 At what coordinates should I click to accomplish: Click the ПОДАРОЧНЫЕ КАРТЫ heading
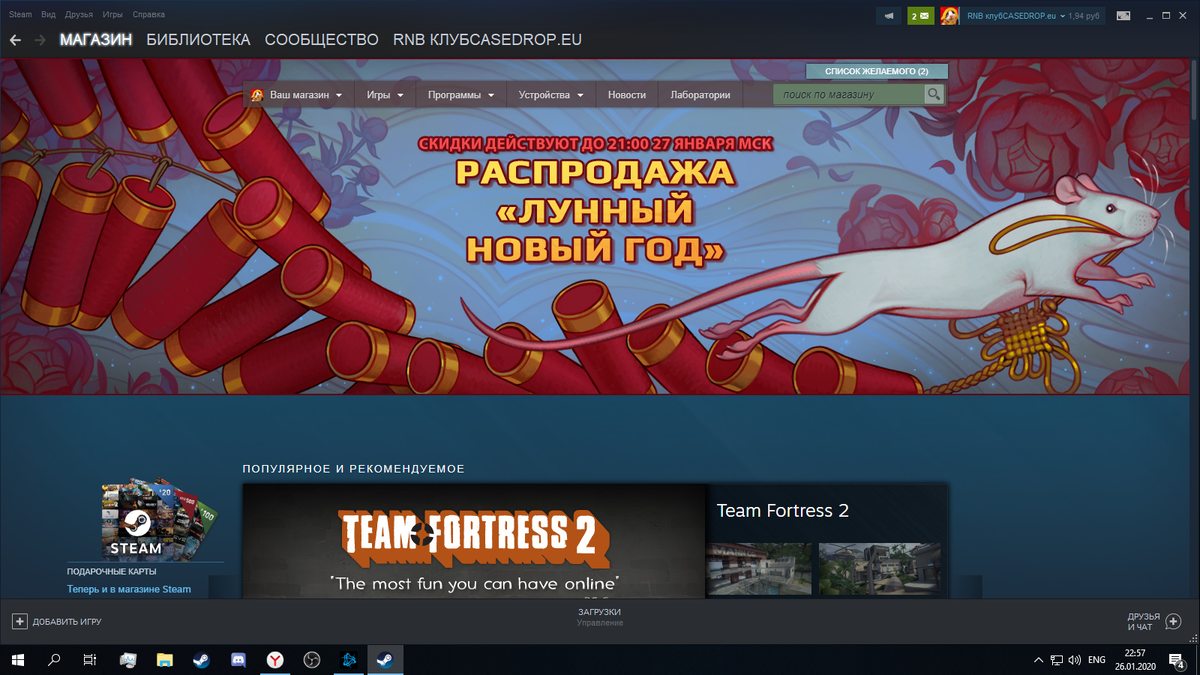pyautogui.click(x=111, y=572)
